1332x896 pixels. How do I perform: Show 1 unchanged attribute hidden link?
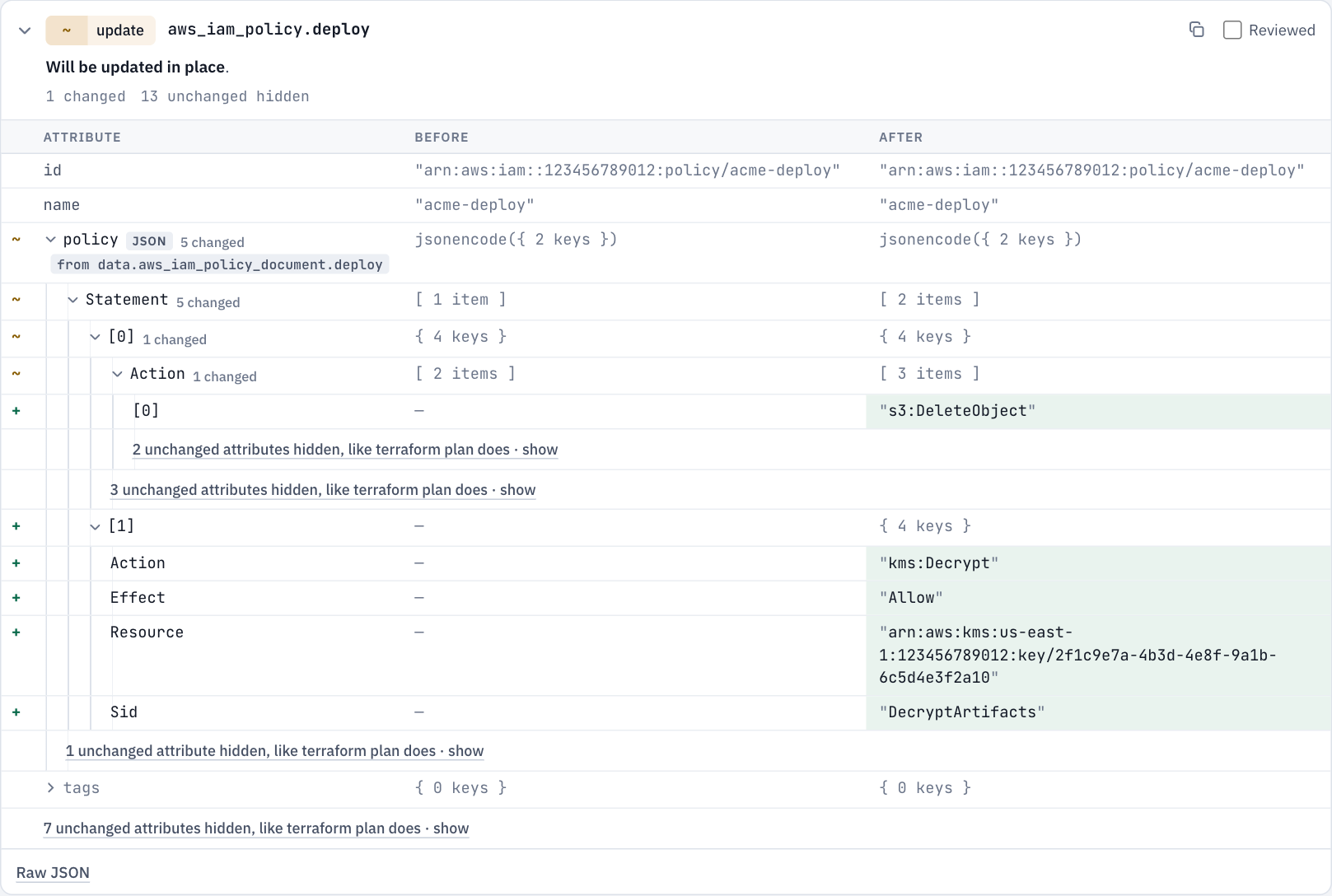coord(274,751)
